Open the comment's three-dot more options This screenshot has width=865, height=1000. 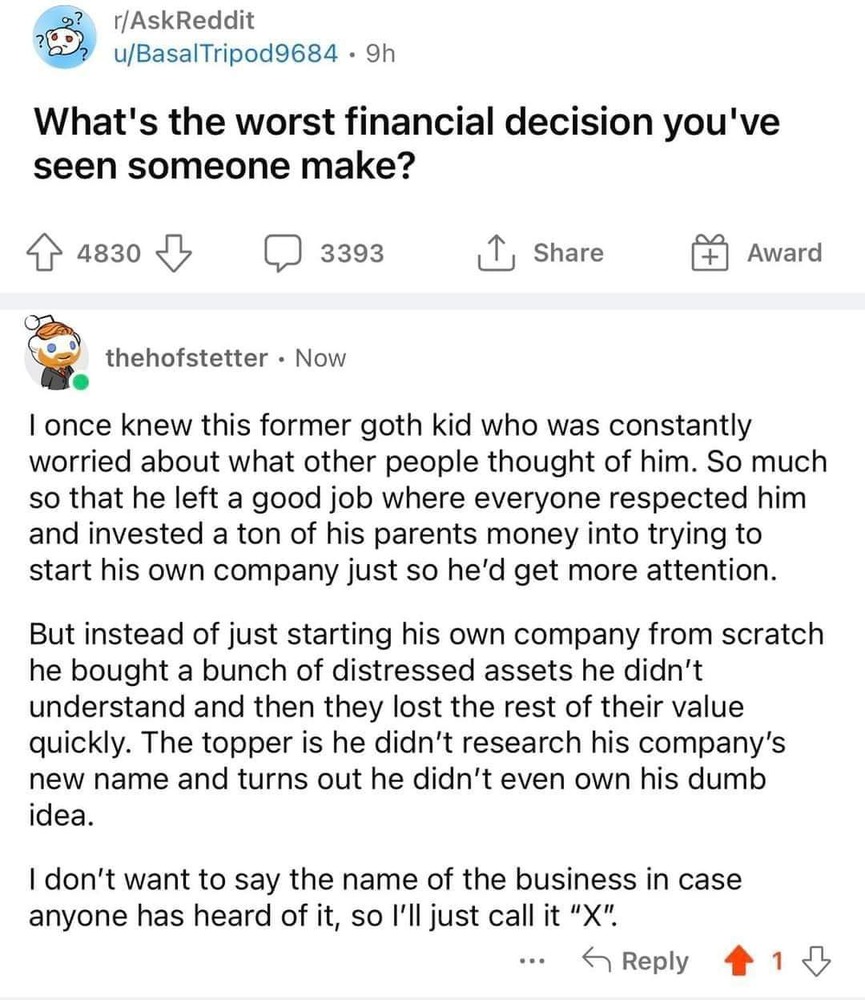click(x=533, y=962)
